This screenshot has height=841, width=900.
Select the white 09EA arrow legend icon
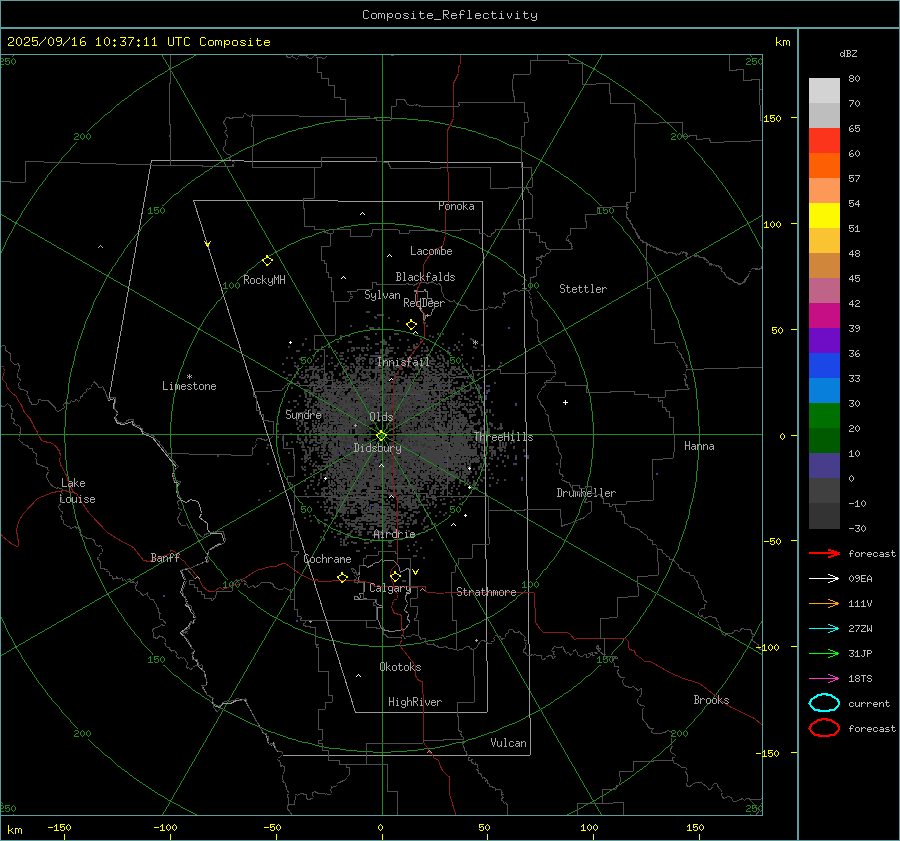[824, 578]
